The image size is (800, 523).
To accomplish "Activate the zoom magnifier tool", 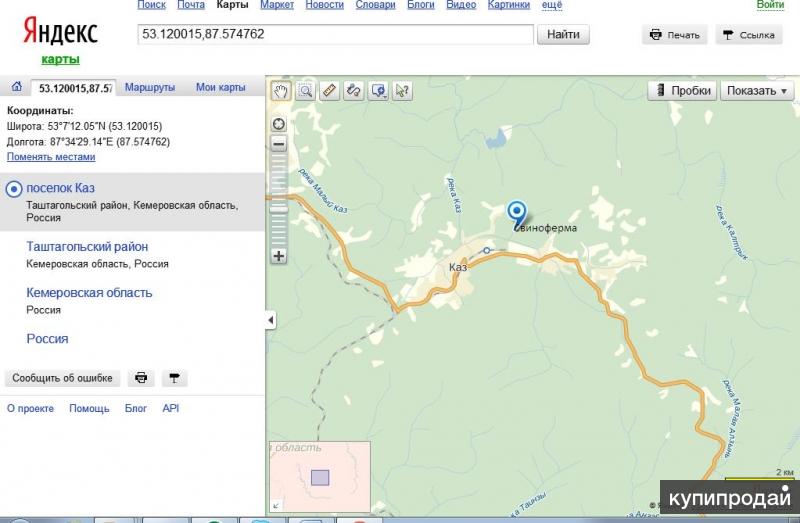I will 305,91.
